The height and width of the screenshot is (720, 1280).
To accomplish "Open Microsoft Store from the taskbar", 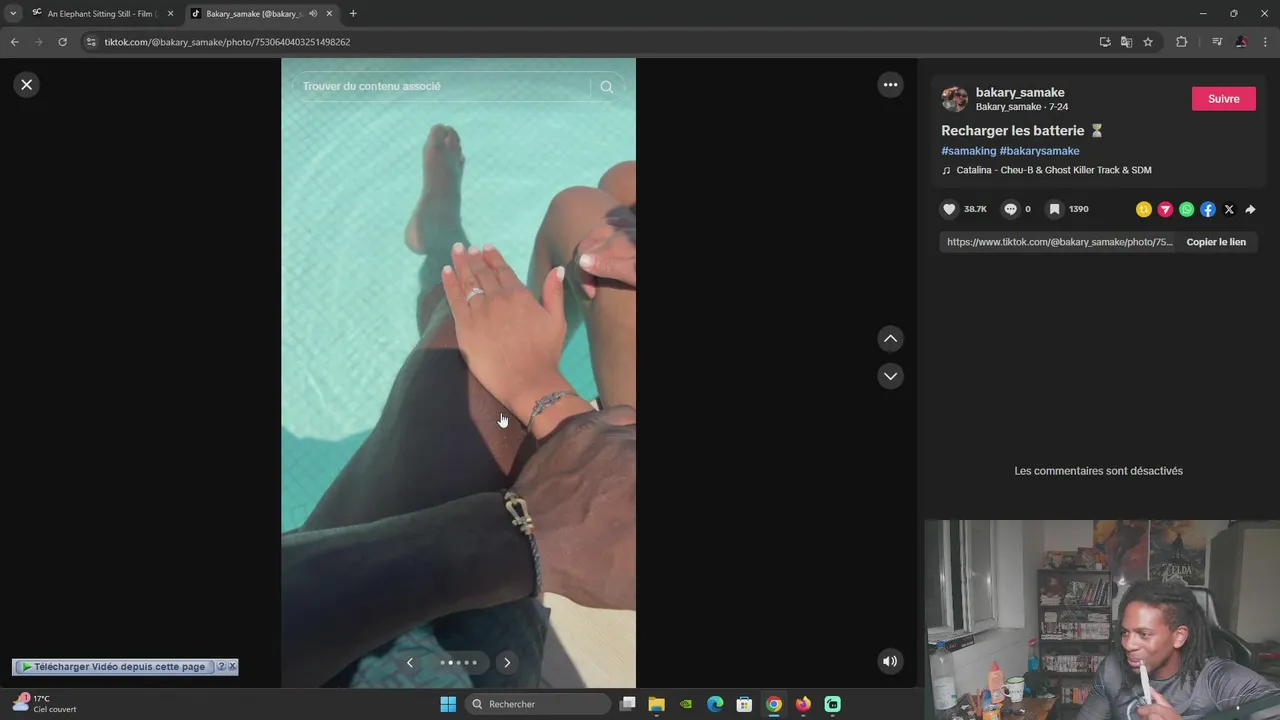I will tap(744, 704).
